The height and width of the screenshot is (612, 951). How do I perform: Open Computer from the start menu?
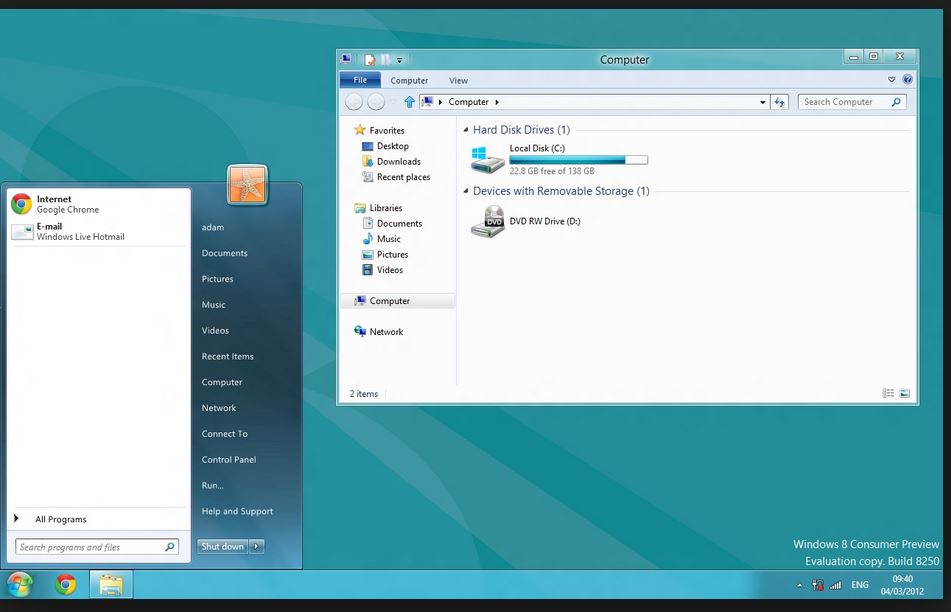(222, 382)
